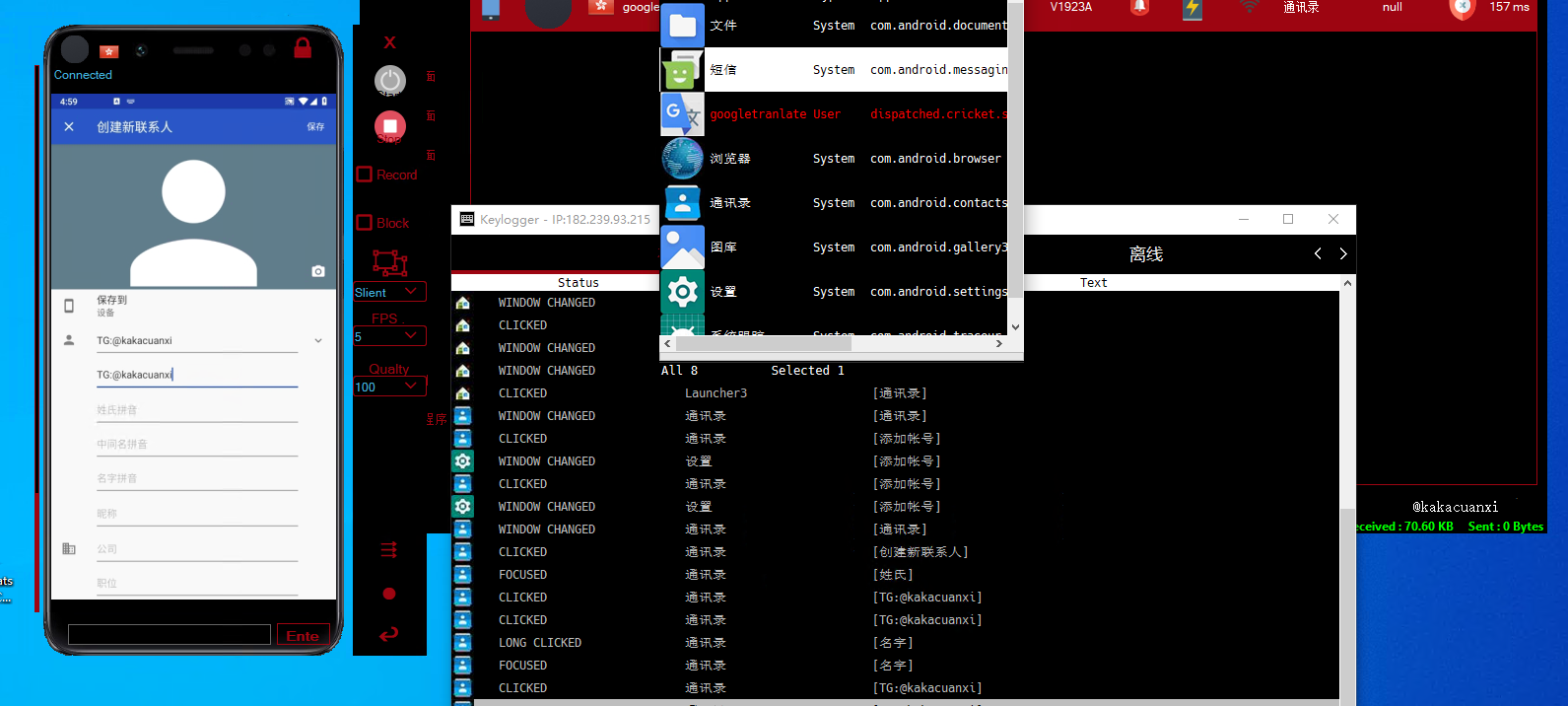
Task: Click the grey Start power icon
Action: [390, 81]
